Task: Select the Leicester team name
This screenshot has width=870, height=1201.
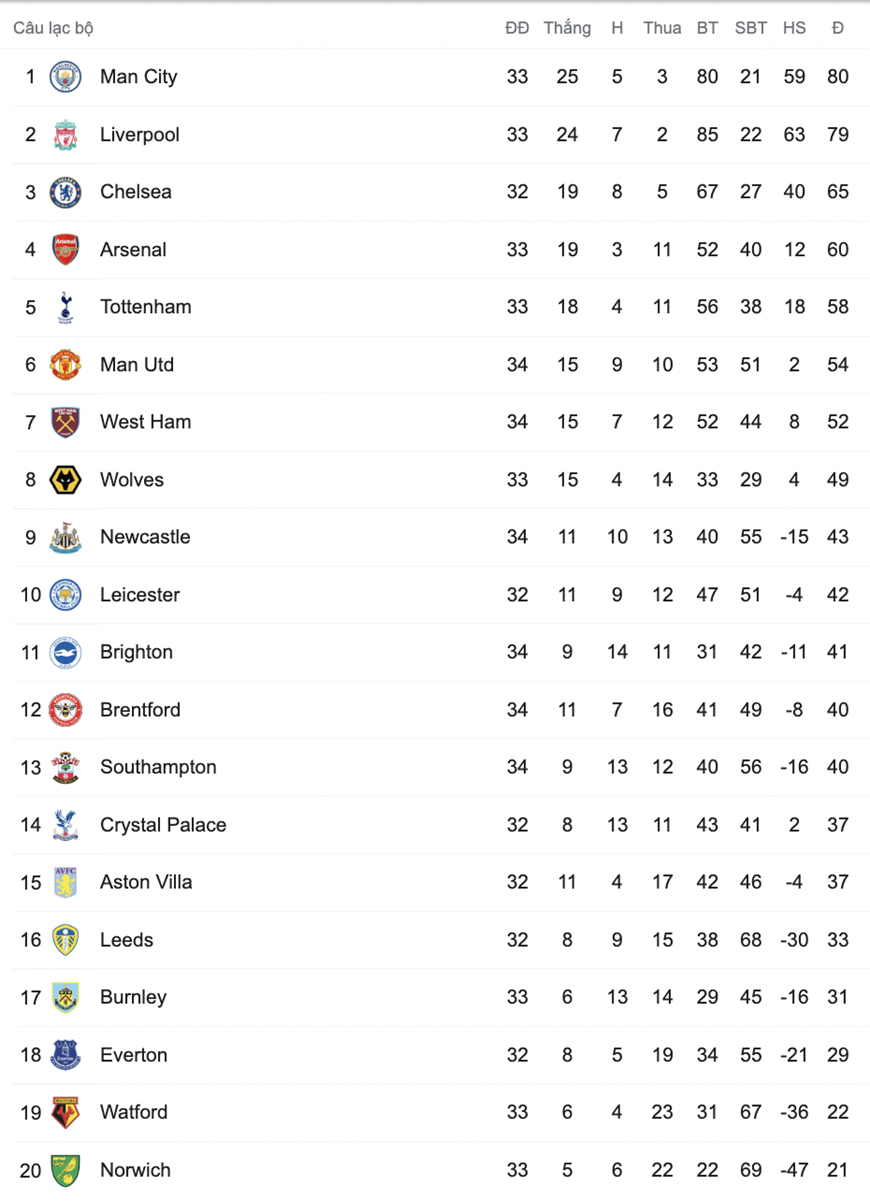Action: 140,595
